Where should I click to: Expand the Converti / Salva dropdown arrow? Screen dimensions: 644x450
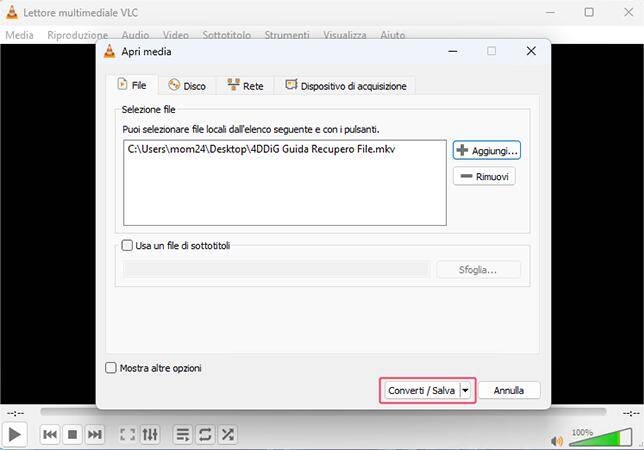[465, 390]
